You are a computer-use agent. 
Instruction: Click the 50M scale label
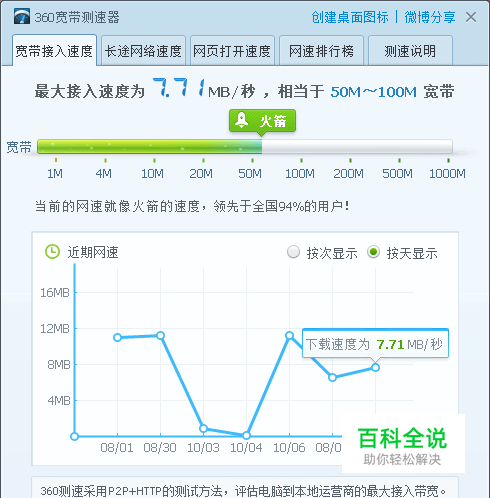point(250,174)
